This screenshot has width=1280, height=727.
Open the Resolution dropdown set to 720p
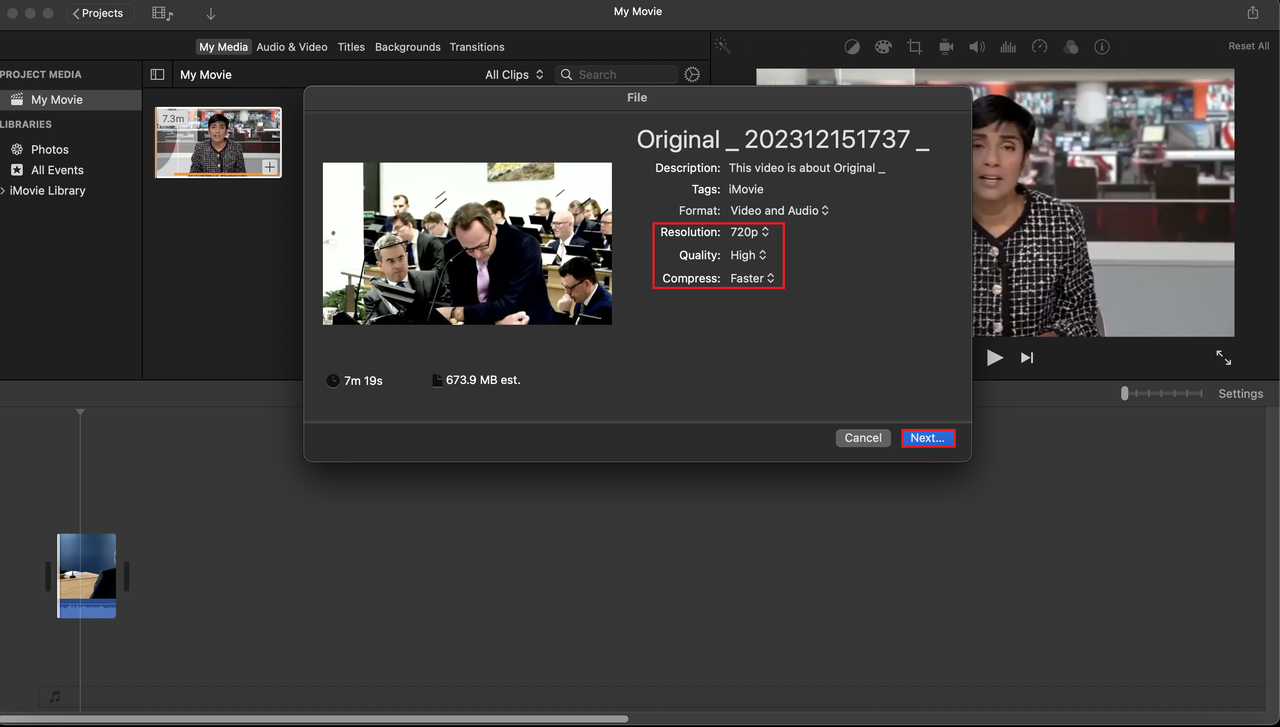[750, 232]
